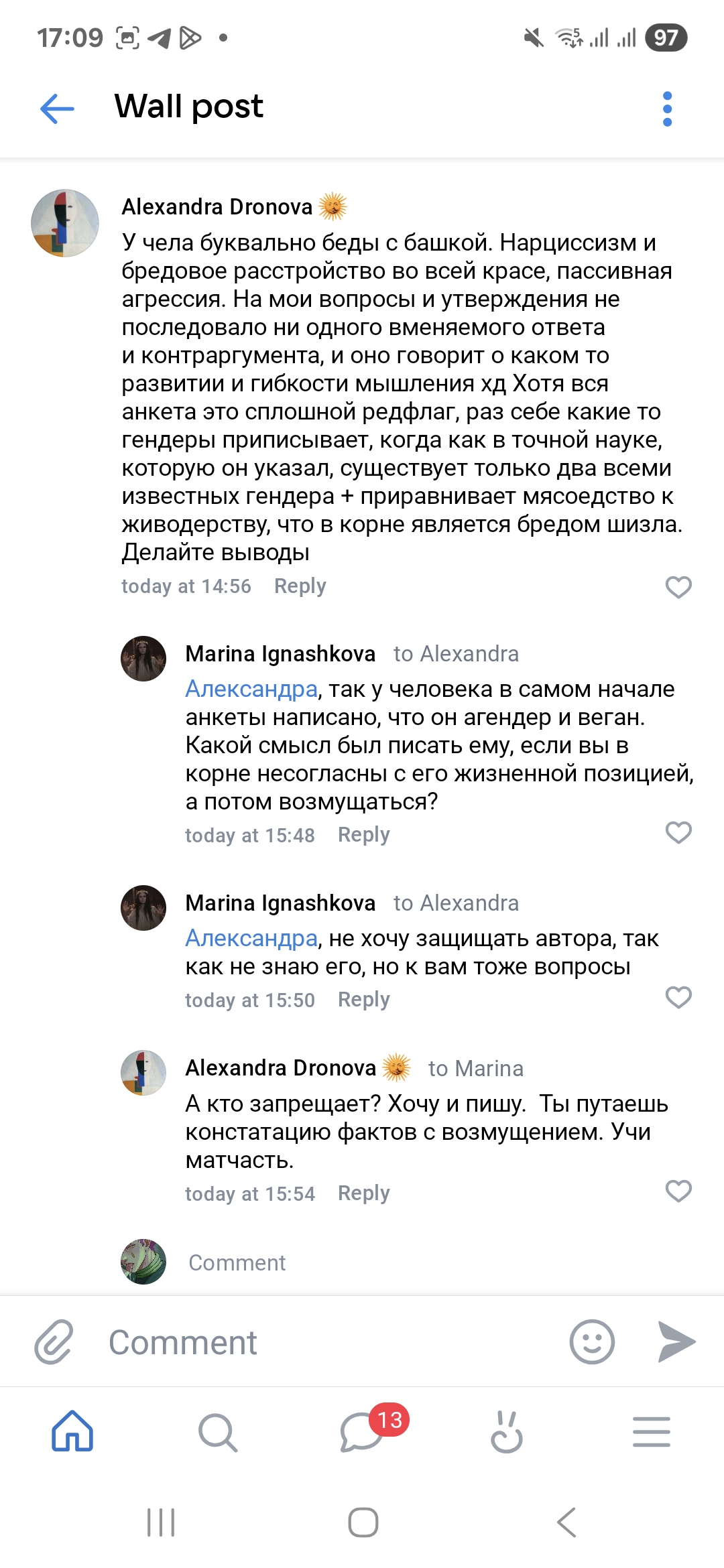This screenshot has width=724, height=1568.
Task: Like Alexandra's 15:54 reply
Action: (678, 1191)
